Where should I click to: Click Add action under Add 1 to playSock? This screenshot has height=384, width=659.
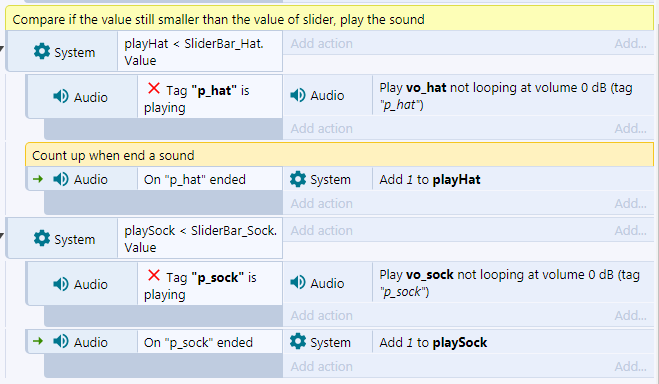click(322, 366)
